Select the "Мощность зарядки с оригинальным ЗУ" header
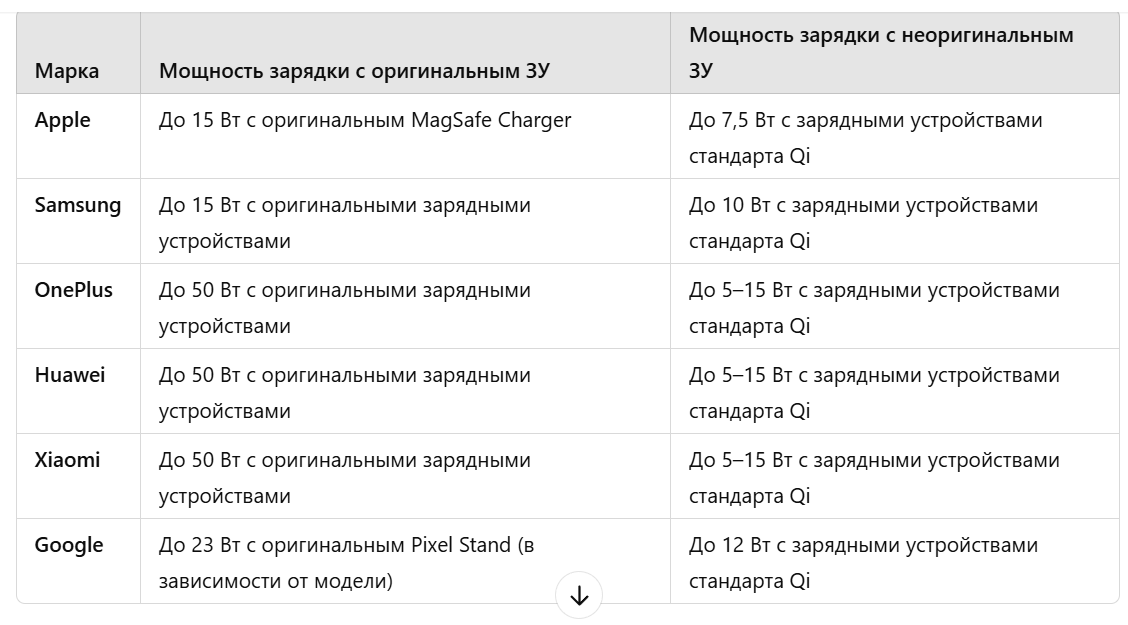The height and width of the screenshot is (625, 1128). (x=354, y=71)
